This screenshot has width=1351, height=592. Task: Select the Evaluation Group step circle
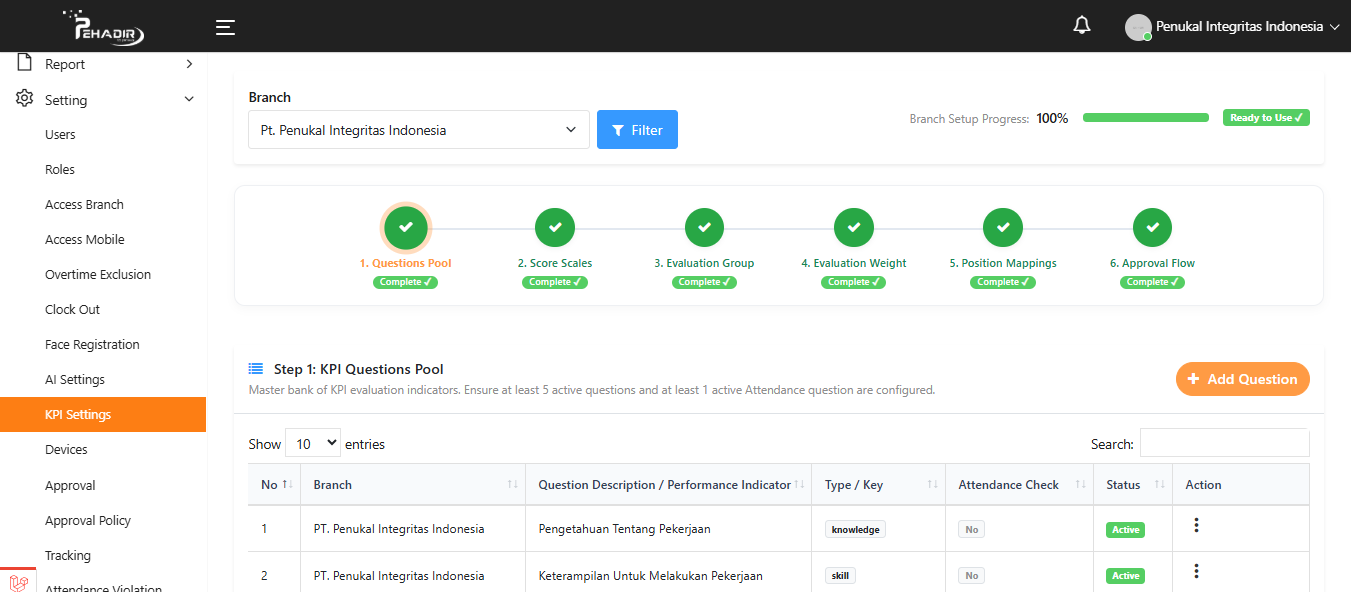tap(704, 228)
